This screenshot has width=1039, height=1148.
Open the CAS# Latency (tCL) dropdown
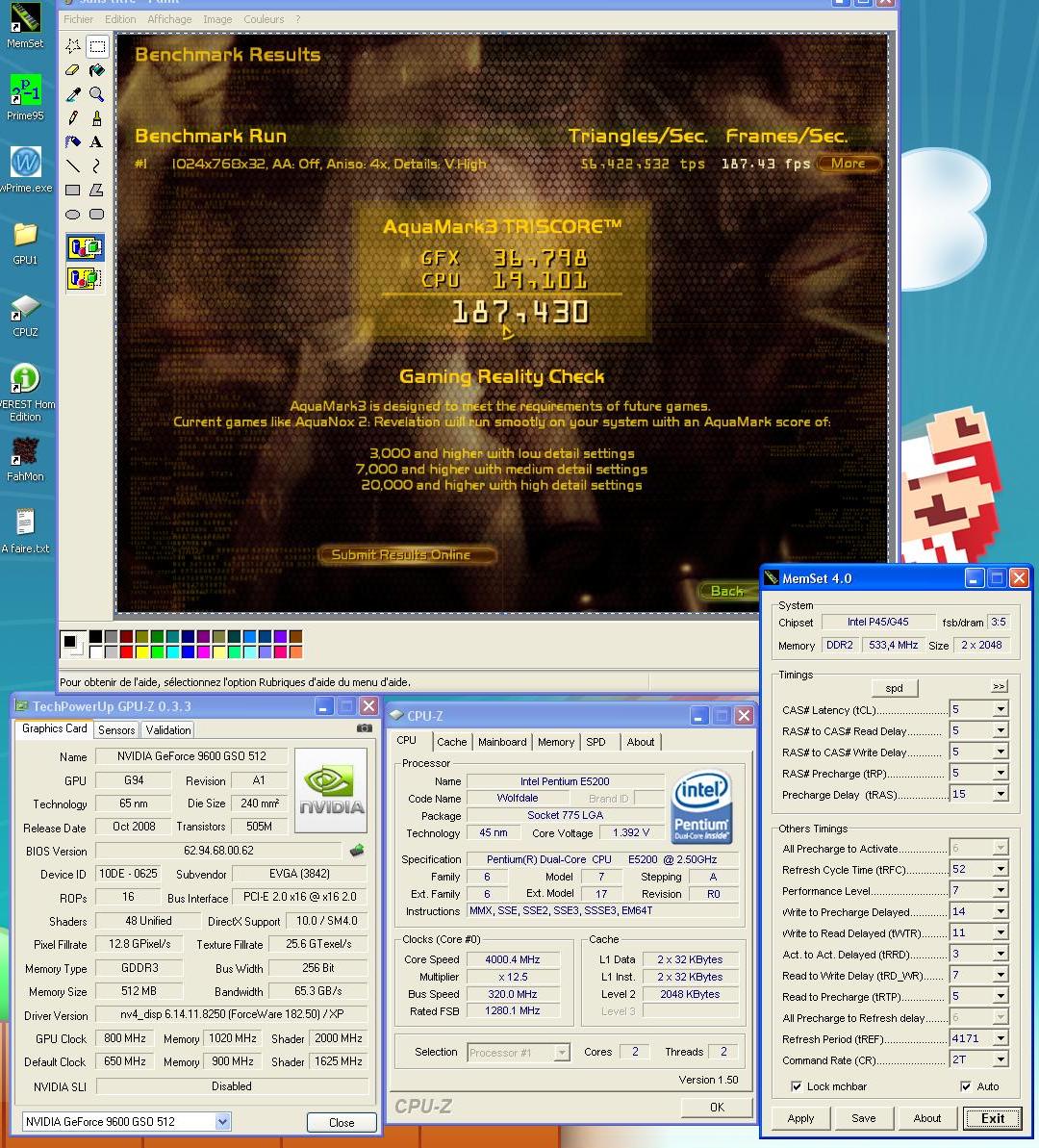coord(1001,709)
